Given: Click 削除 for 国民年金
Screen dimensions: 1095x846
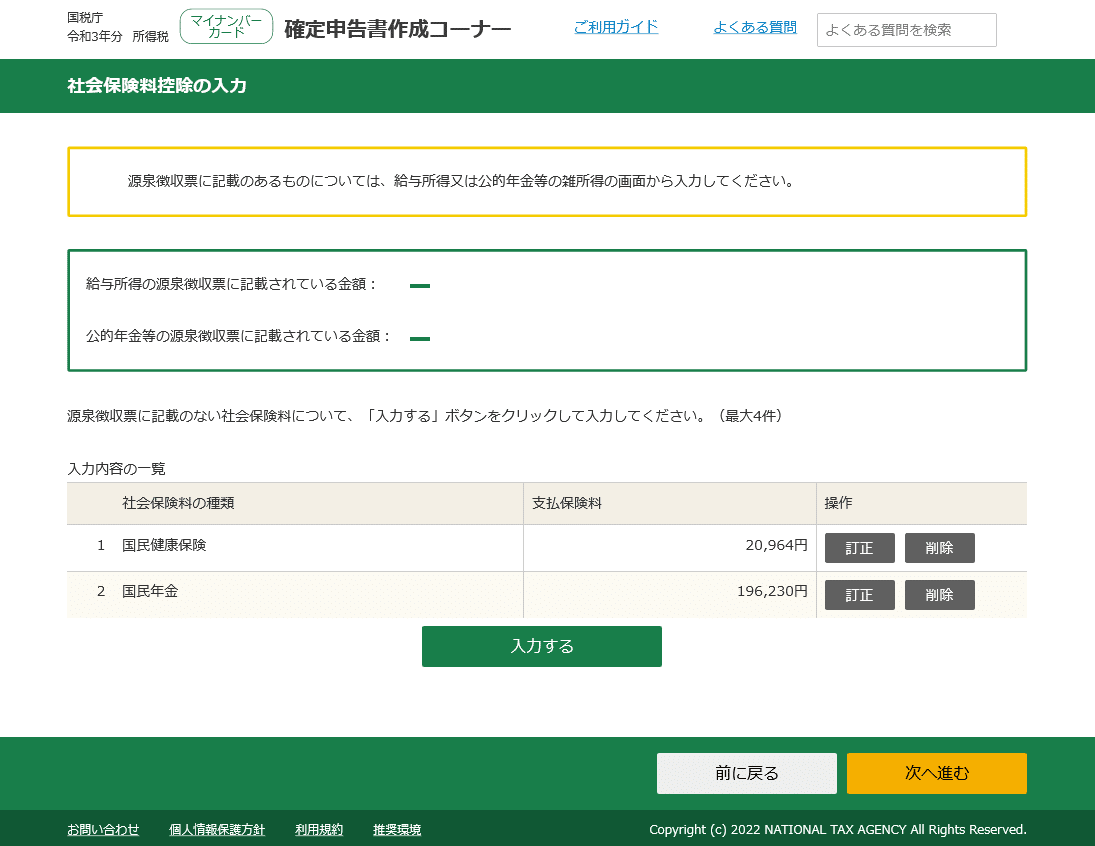Looking at the screenshot, I should click(939, 594).
